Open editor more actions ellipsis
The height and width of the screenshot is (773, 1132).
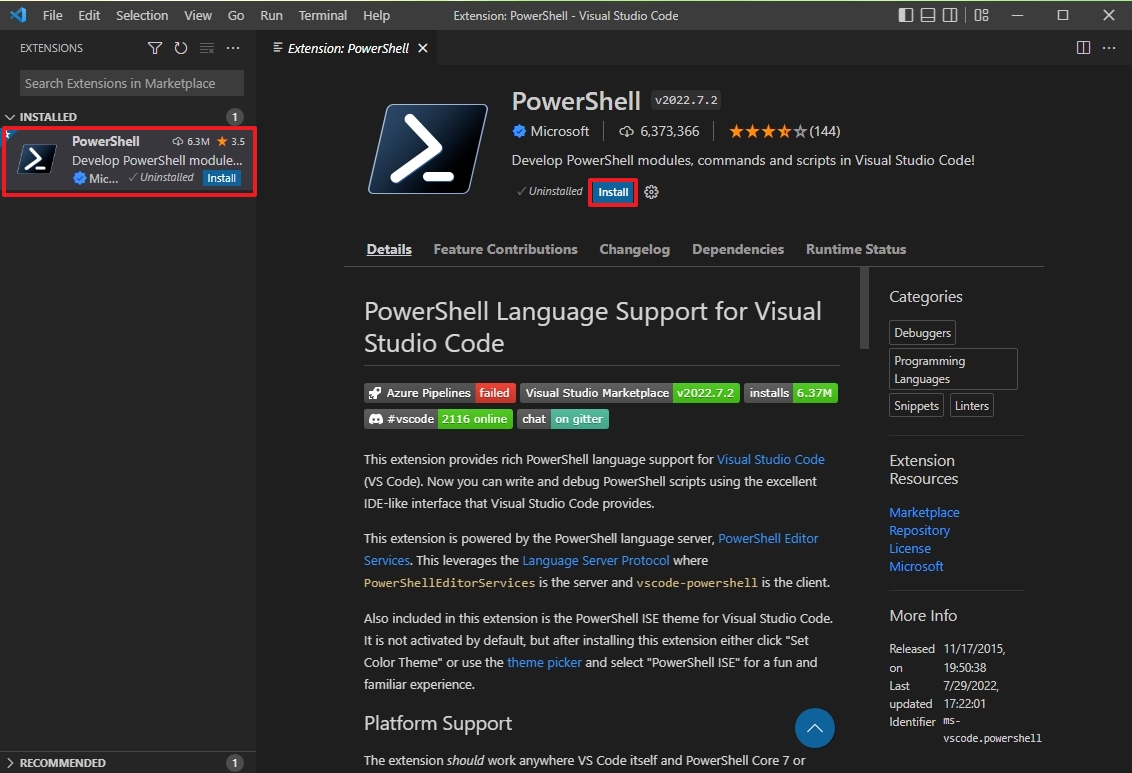click(x=1109, y=48)
